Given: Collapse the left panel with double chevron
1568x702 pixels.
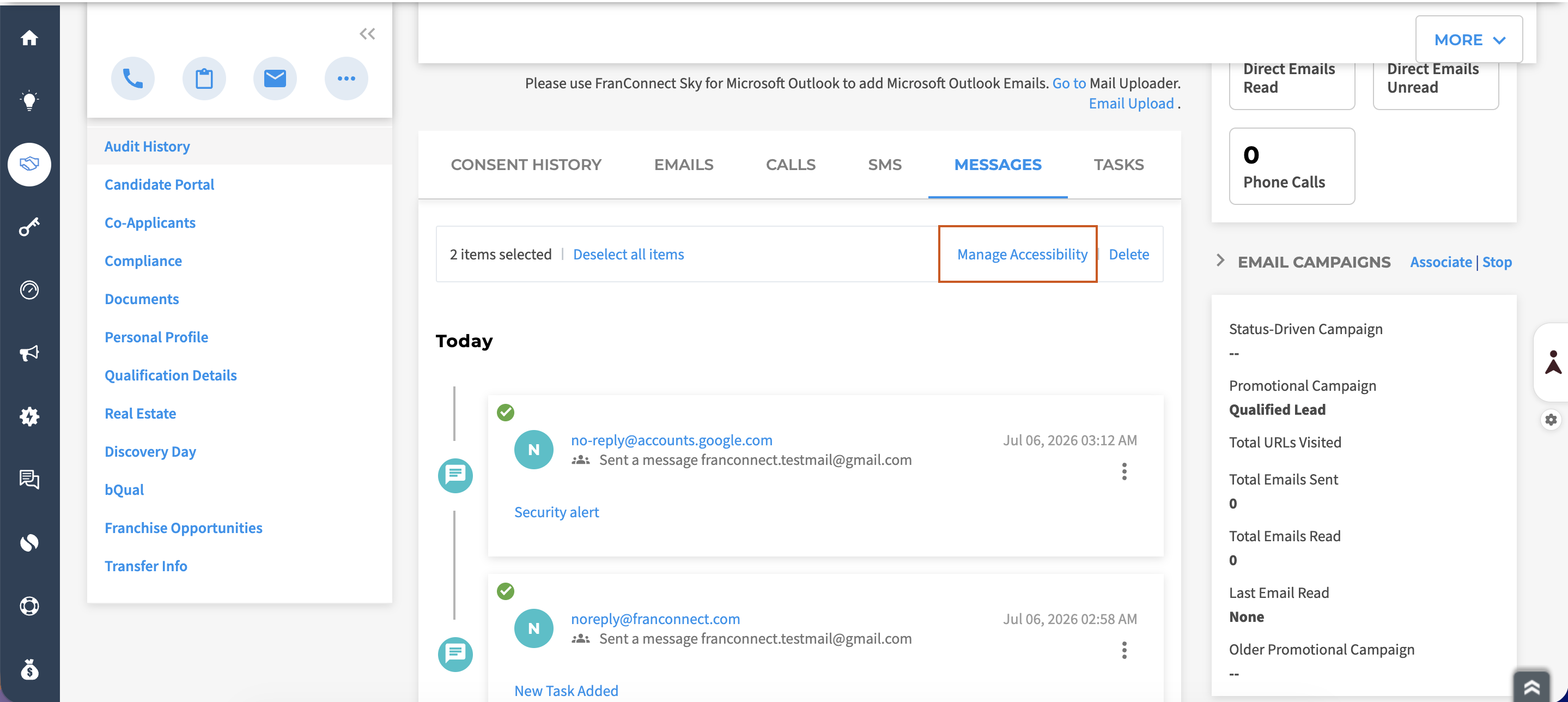Looking at the screenshot, I should pos(367,33).
